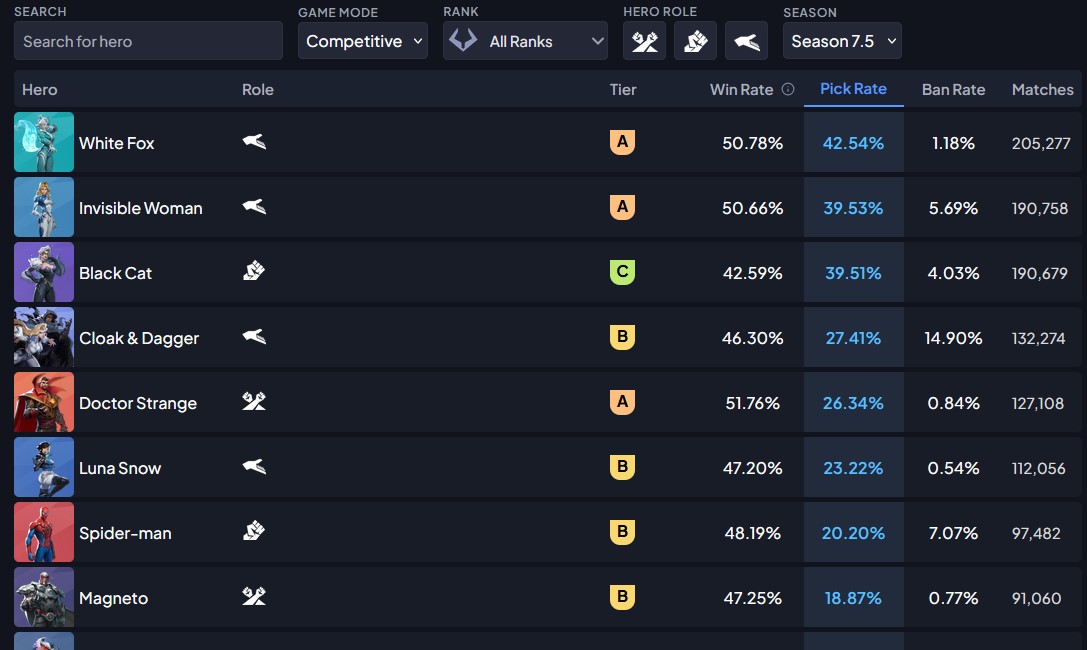Click the Magneto hero name
The image size is (1087, 650).
tap(113, 598)
